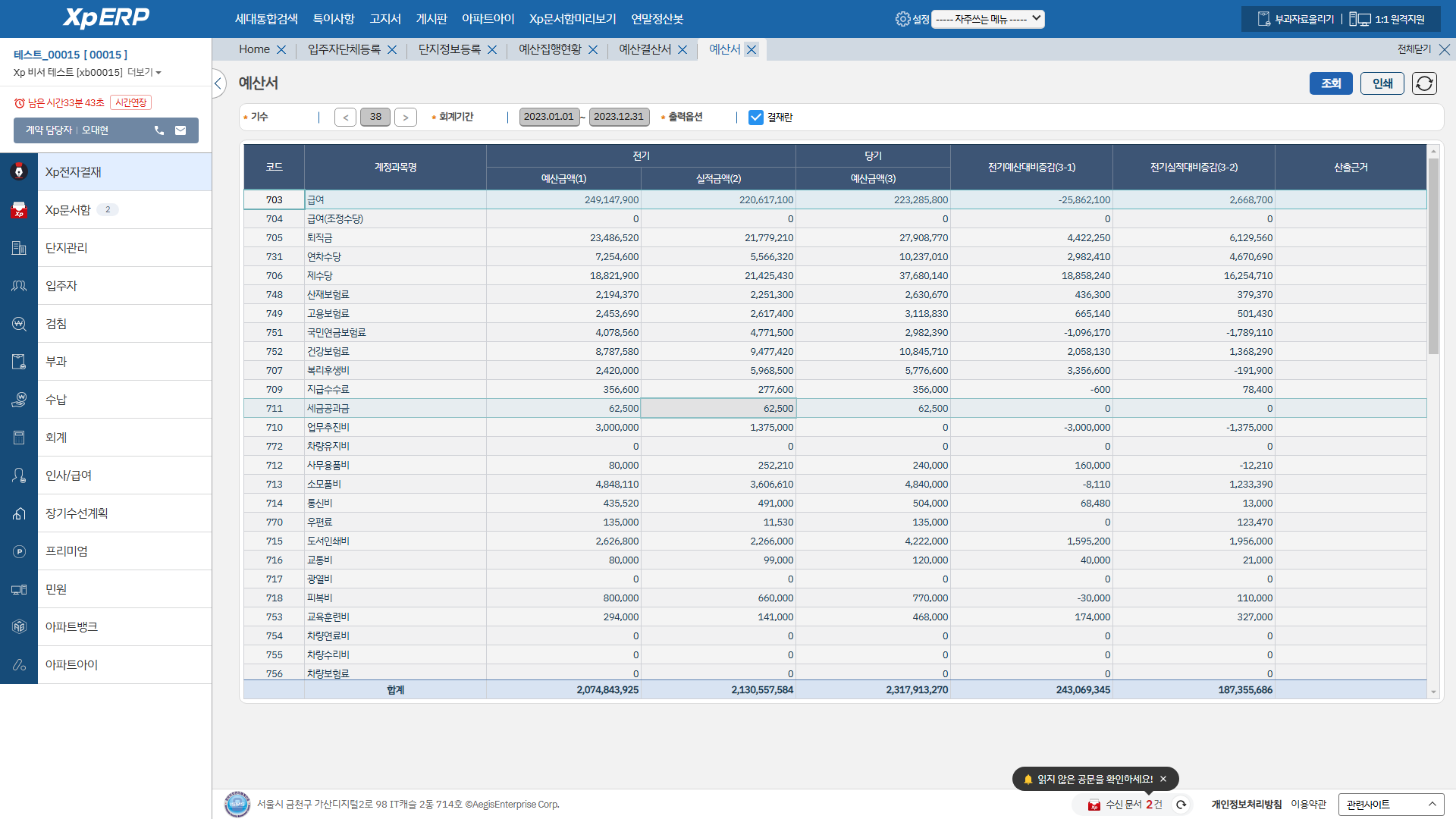Click next period arrow stepper
This screenshot has height=819, width=1456.
coord(406,118)
